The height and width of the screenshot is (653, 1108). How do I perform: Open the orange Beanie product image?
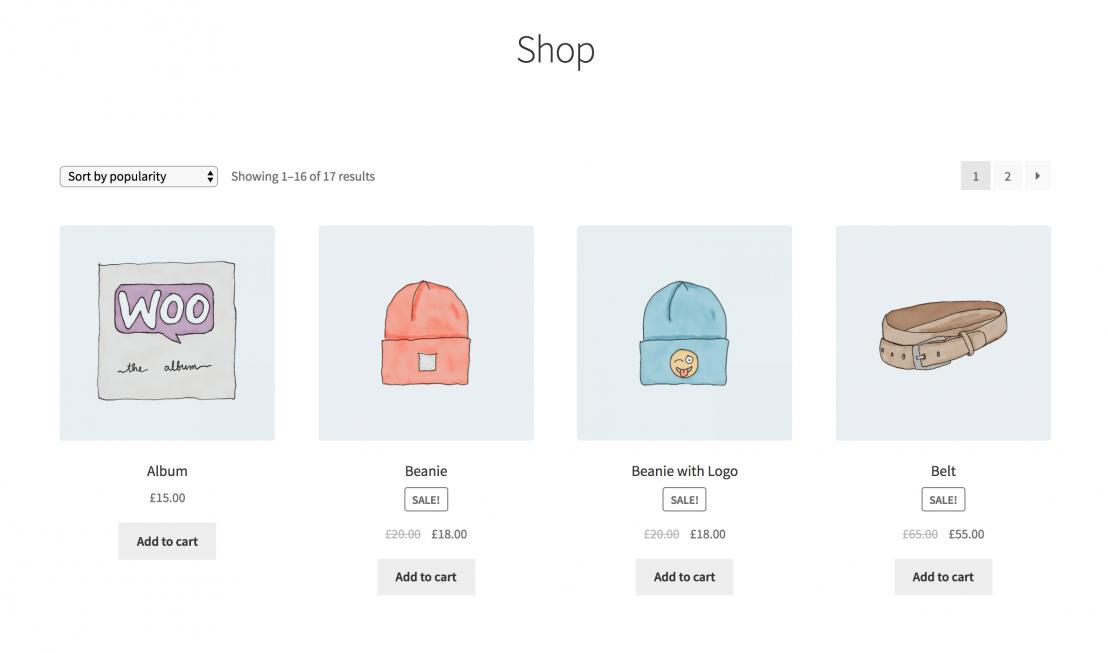pos(426,333)
